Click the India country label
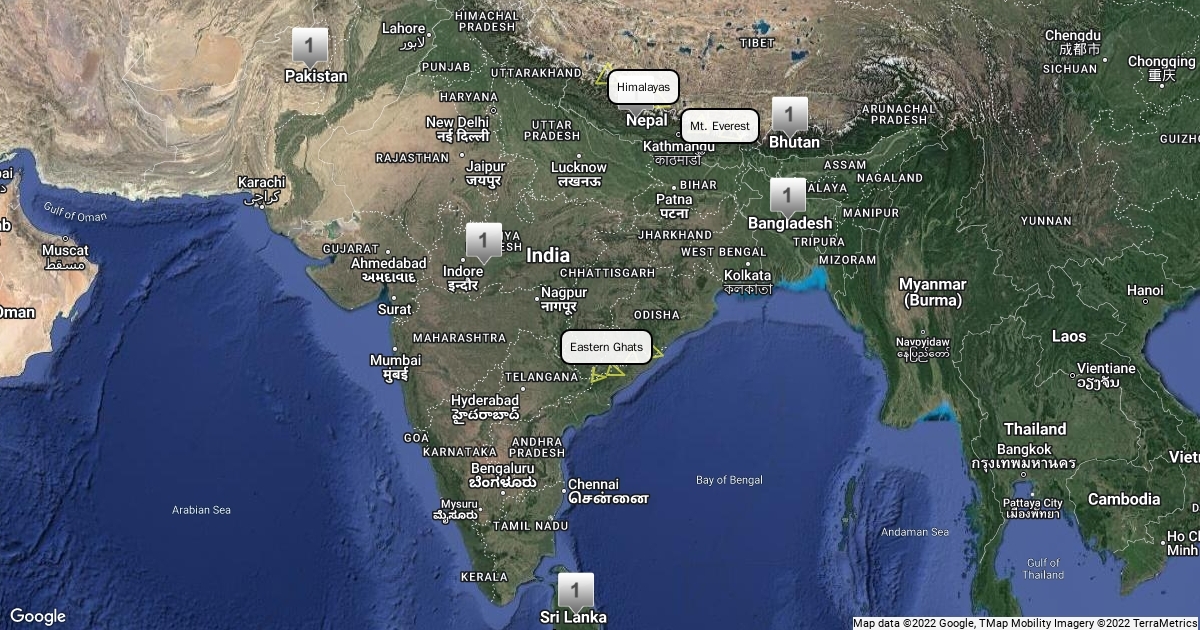The image size is (1200, 630). (548, 256)
